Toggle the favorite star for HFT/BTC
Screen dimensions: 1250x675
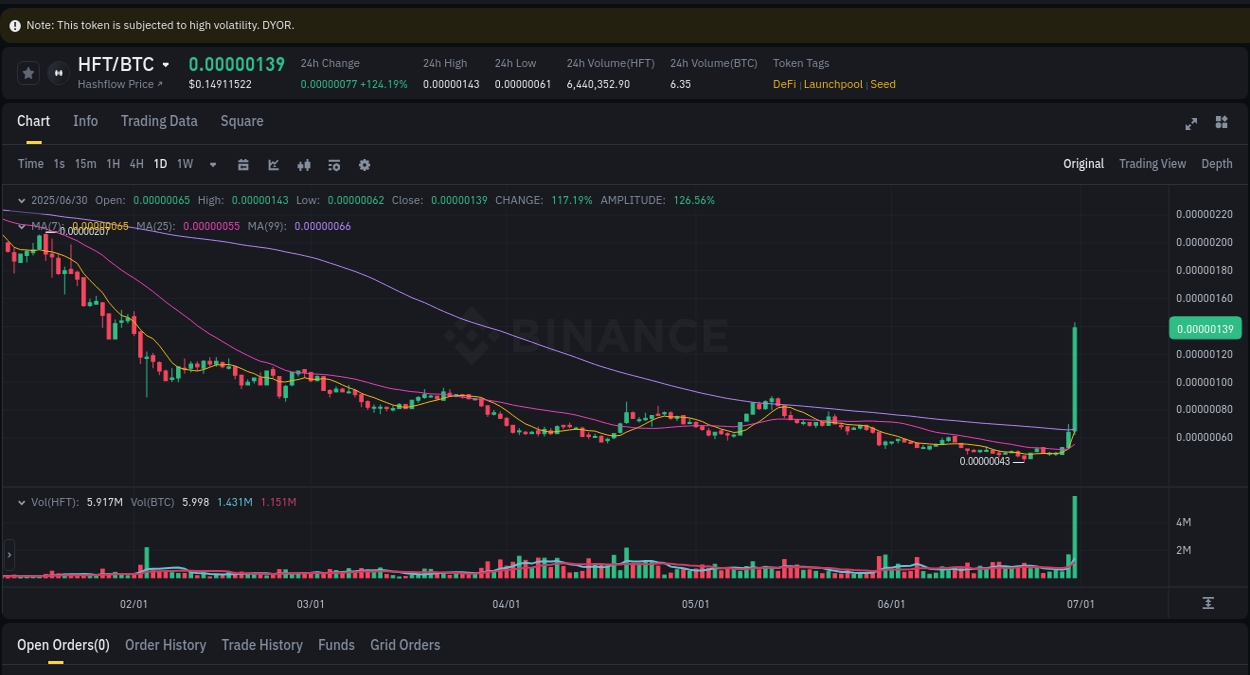[x=28, y=72]
